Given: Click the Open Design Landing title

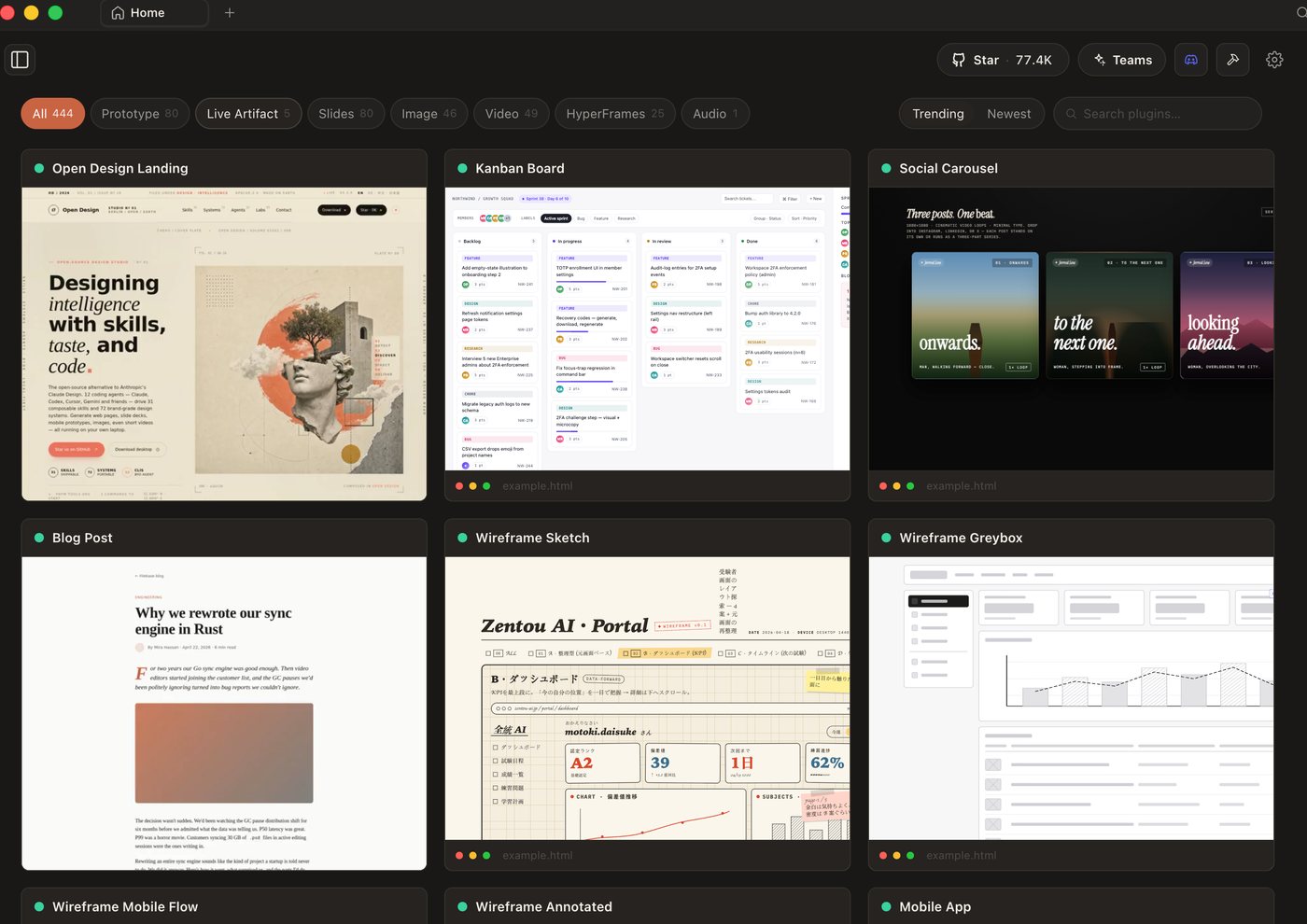Looking at the screenshot, I should click(x=120, y=168).
